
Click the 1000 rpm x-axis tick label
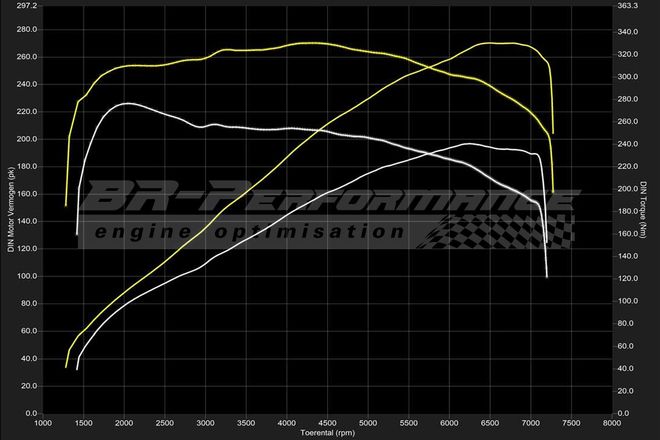(43, 423)
